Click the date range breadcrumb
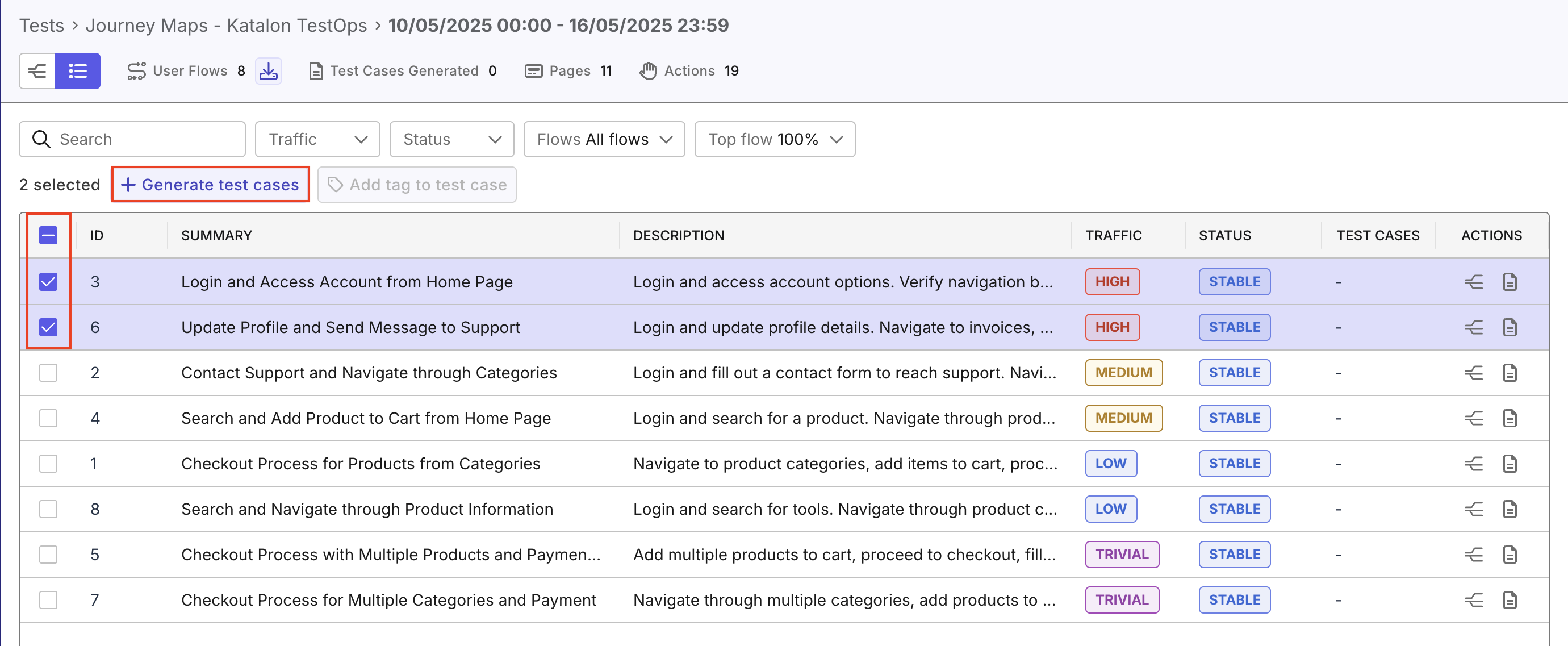Viewport: 1568px width, 646px height. coord(558,26)
